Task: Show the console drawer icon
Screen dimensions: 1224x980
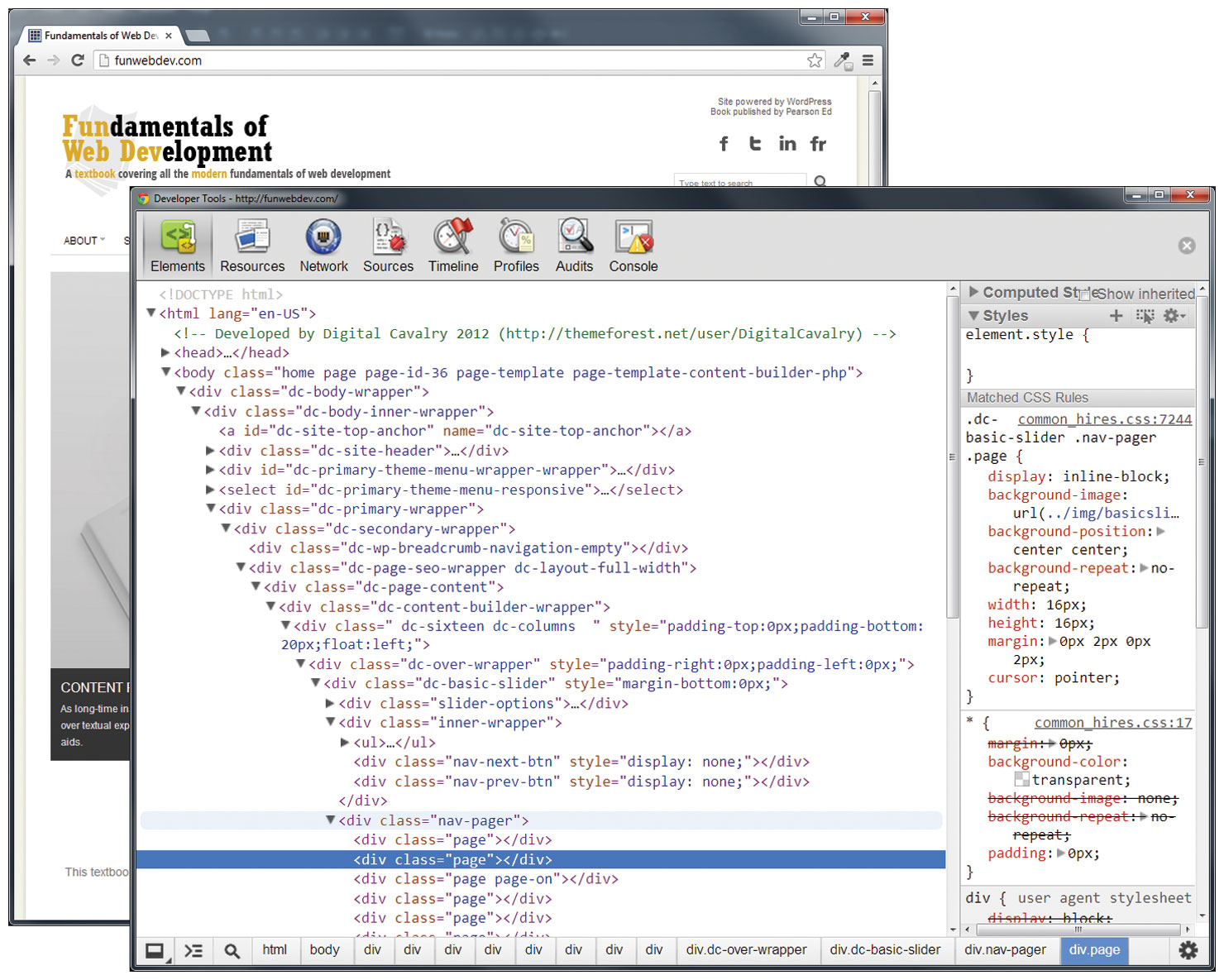Action: [x=194, y=951]
